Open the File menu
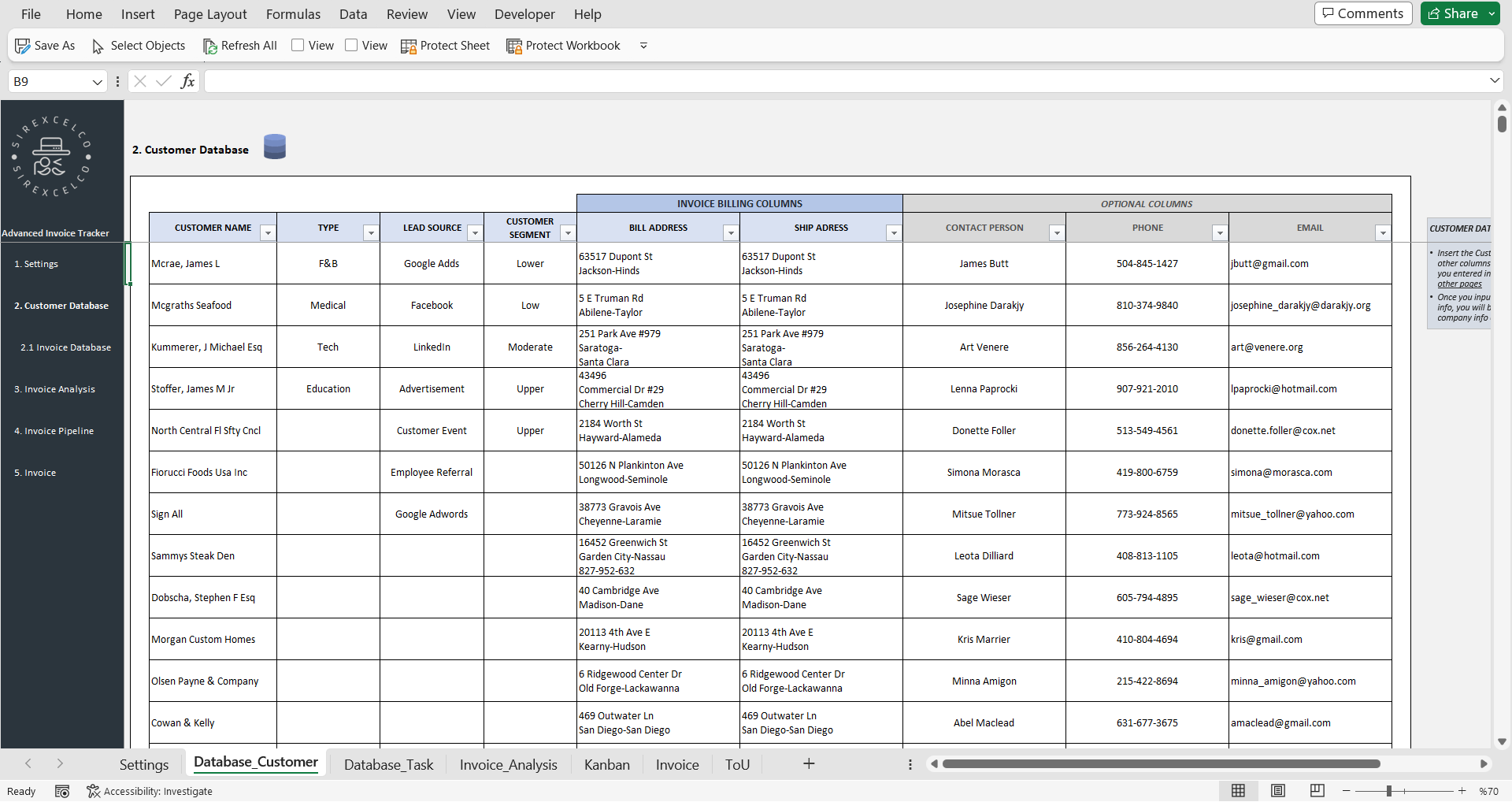This screenshot has height=802, width=1512. 31,14
